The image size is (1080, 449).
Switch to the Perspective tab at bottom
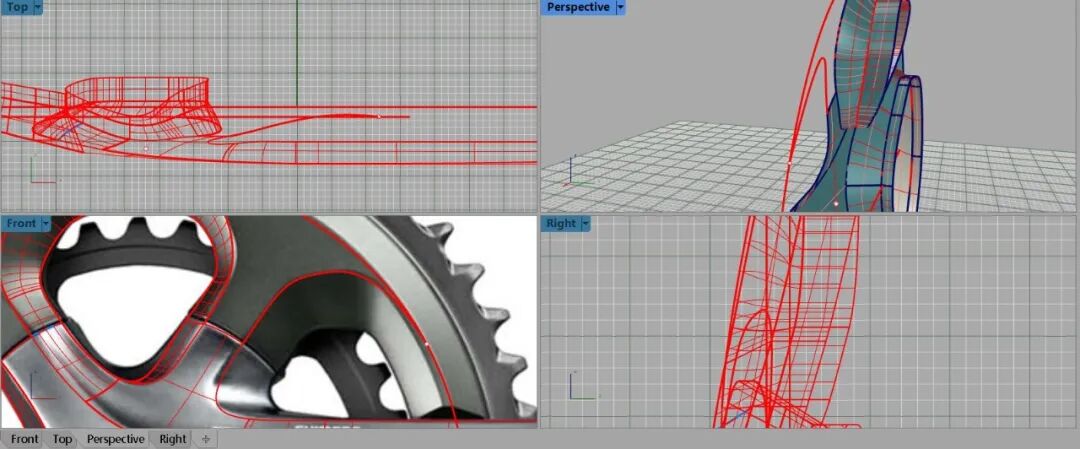click(116, 439)
